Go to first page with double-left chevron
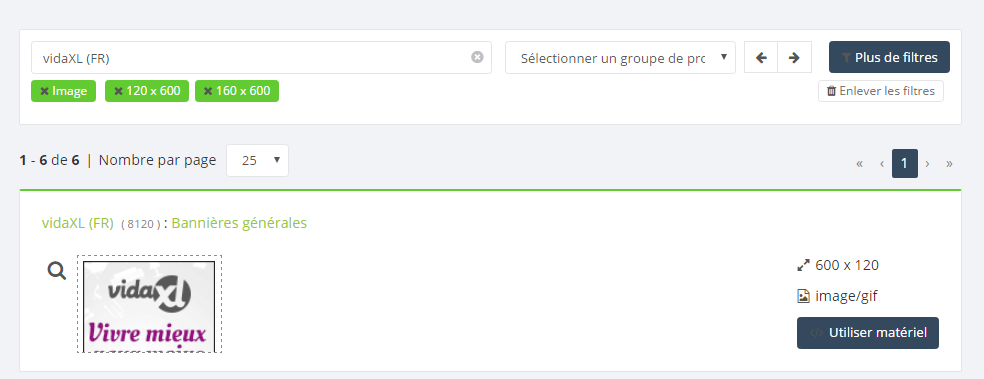 (859, 164)
